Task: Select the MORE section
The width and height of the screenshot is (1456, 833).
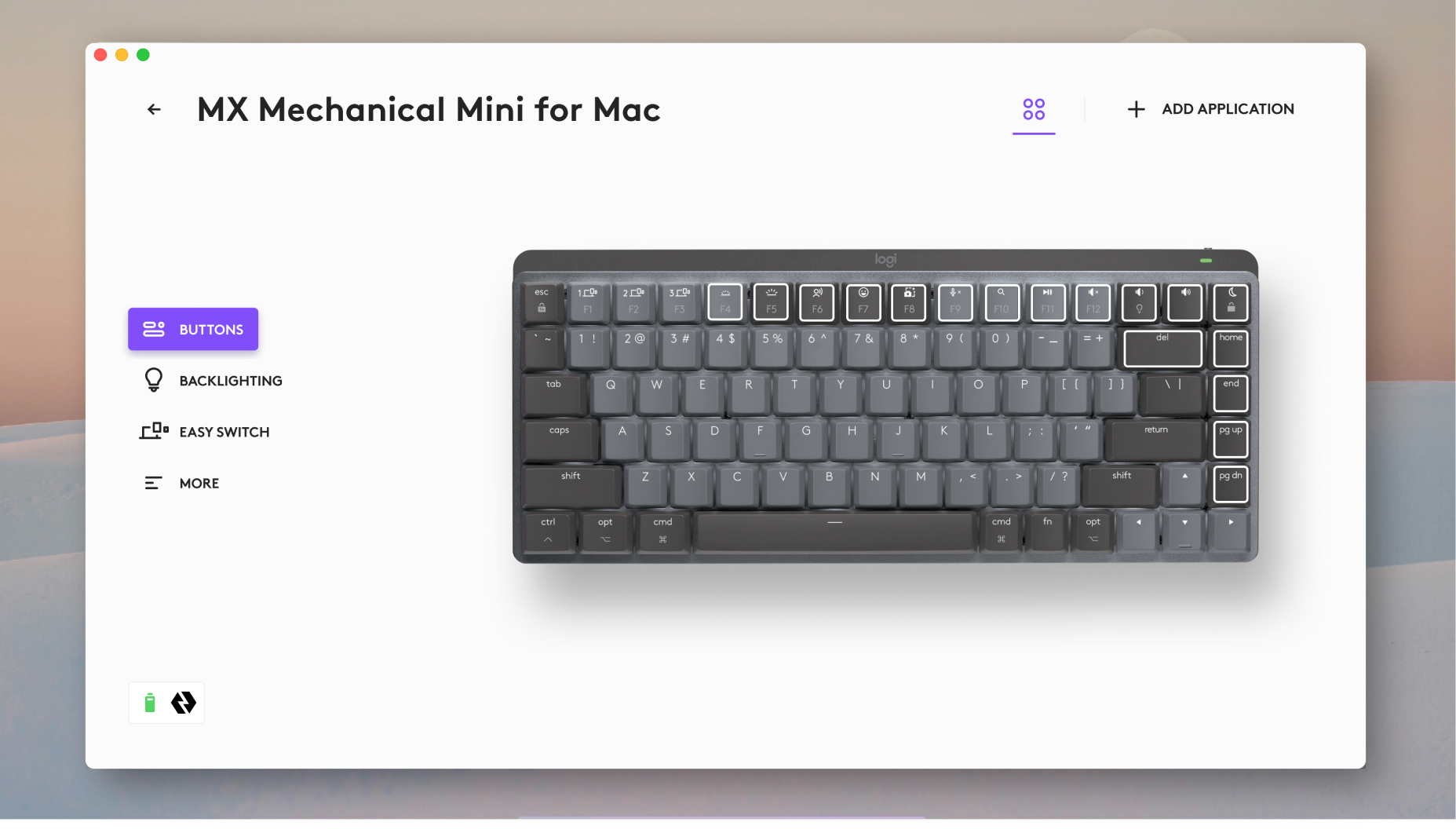Action: point(199,483)
